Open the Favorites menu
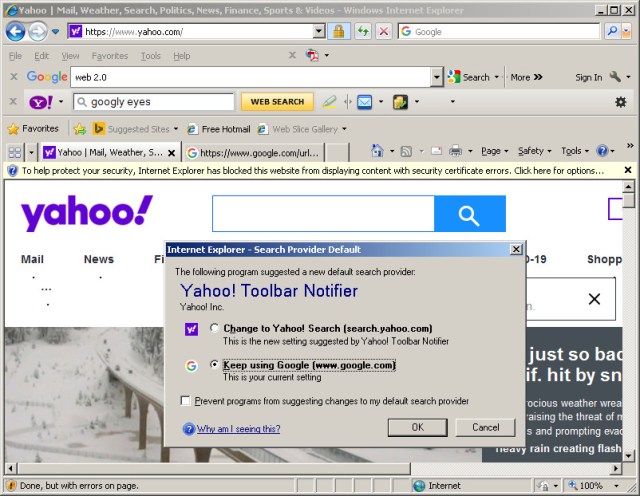 (109, 56)
